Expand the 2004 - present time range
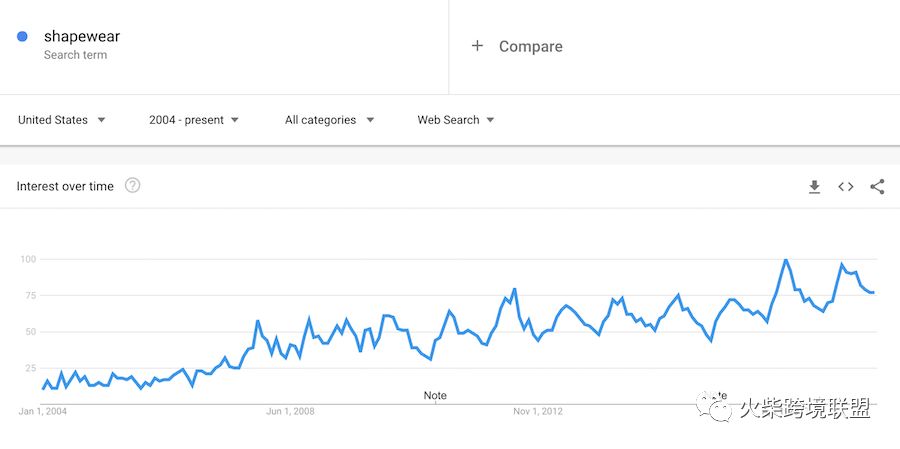Screen dimensions: 900x449 point(194,120)
